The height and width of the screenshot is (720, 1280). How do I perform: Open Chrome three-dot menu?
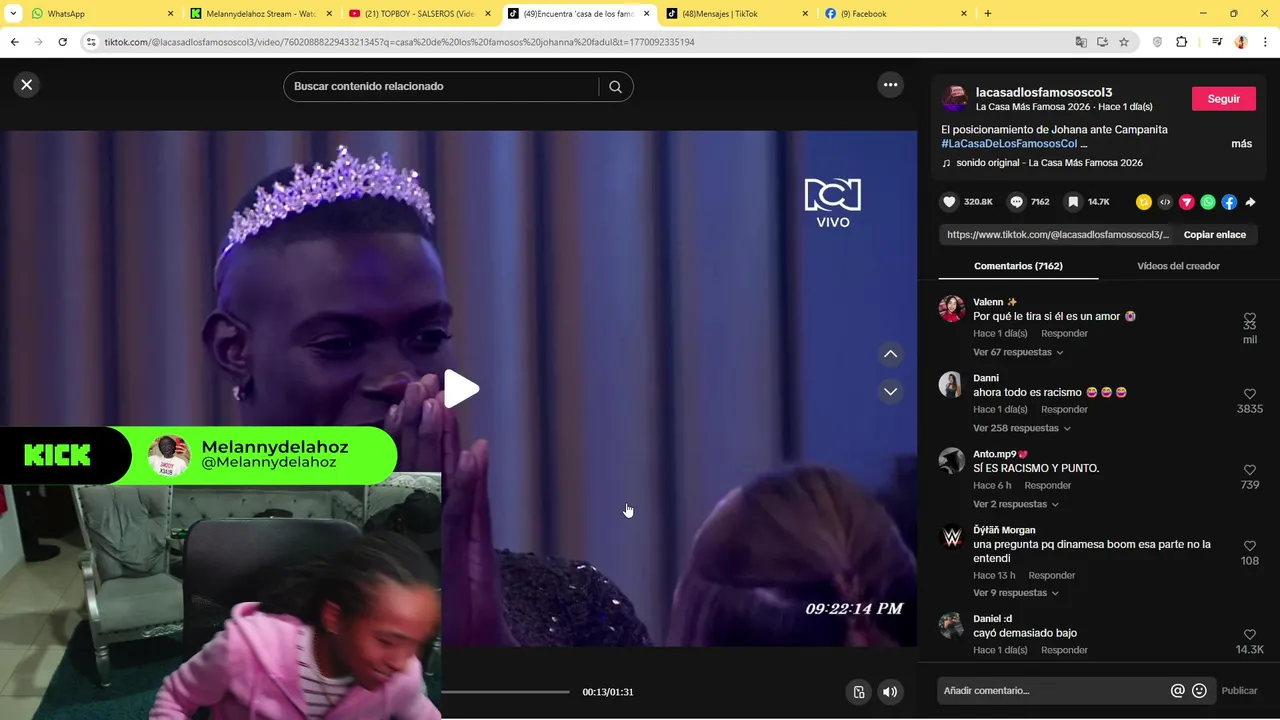[x=1266, y=42]
